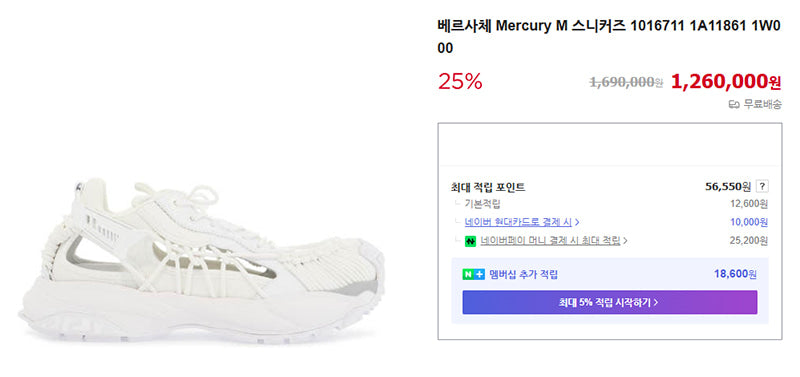Open the 네이버페이 머니 결제 시 최대 적립 link
Screen dimensions: 800x377
[550, 241]
